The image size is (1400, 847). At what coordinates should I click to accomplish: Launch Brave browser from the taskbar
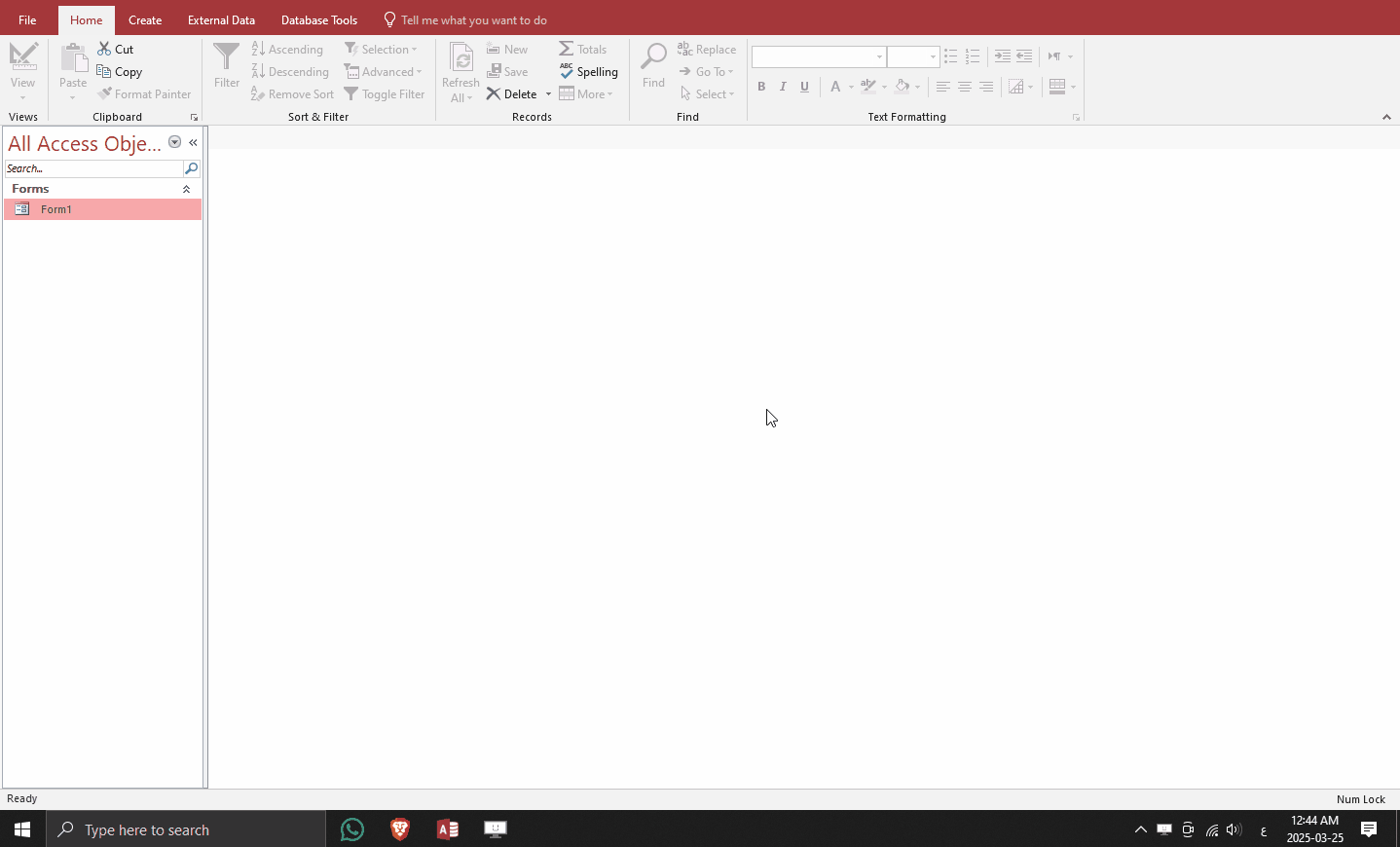tap(400, 829)
